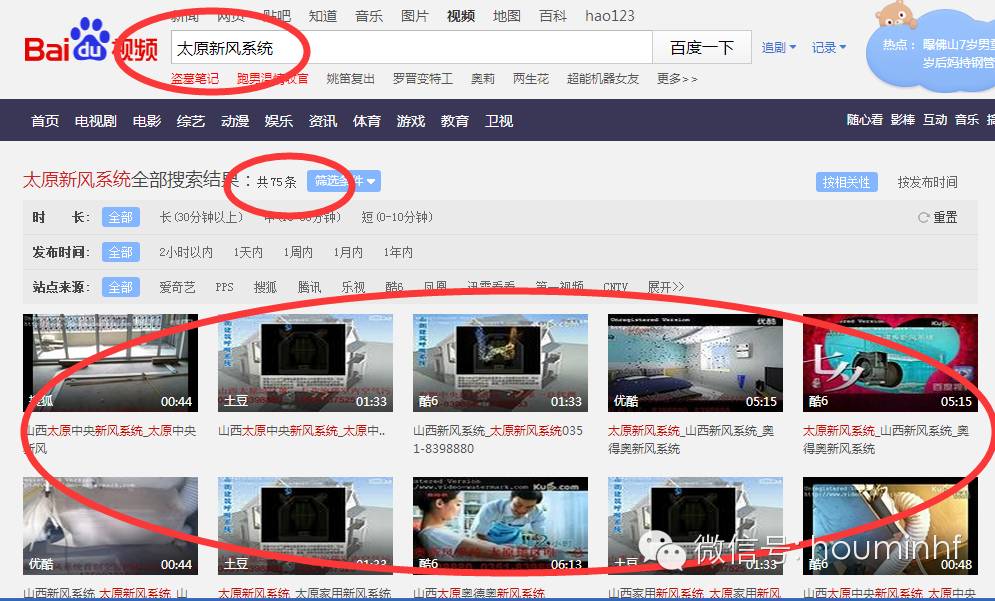995x601 pixels.
Task: Select 视频 in top links
Action: click(x=461, y=16)
